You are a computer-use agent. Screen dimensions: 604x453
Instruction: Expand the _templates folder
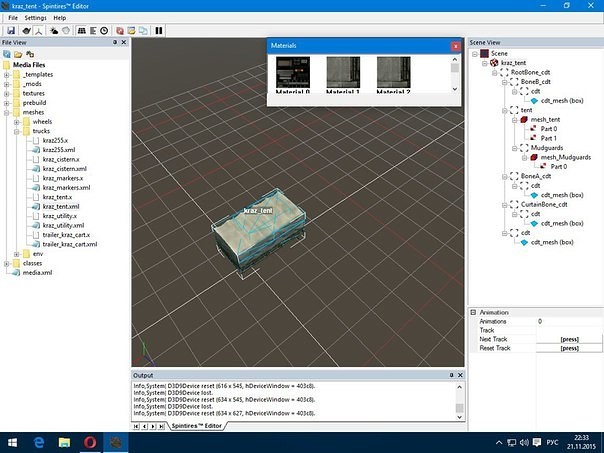(x=7, y=75)
